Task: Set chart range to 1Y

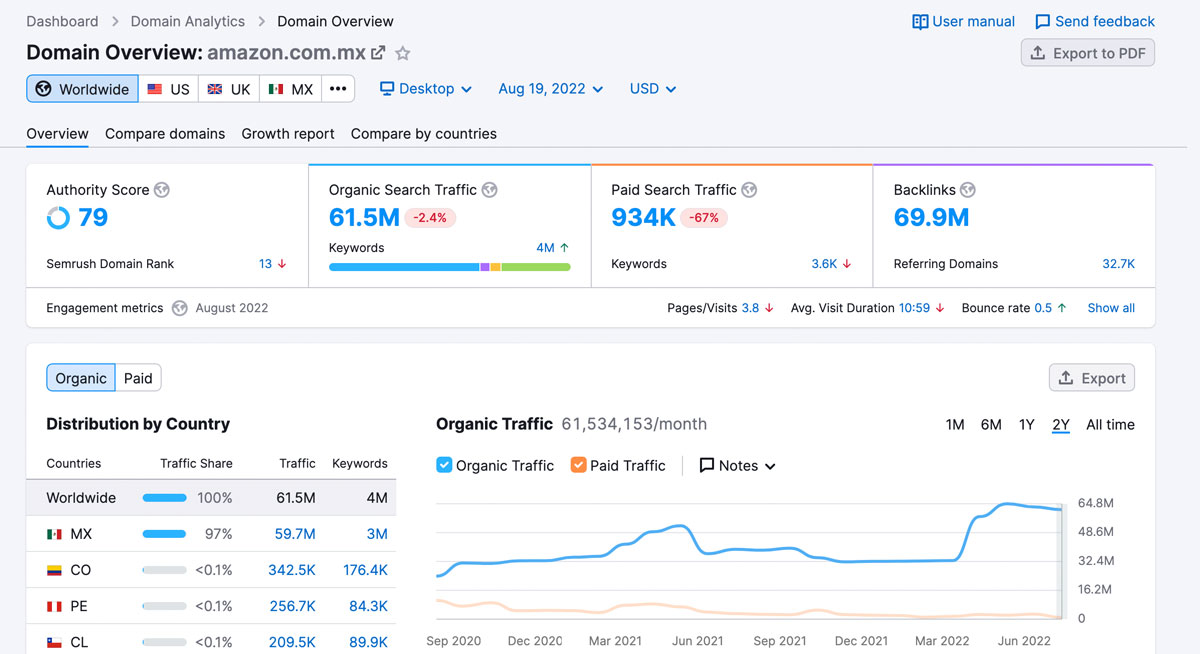Action: pos(1026,424)
